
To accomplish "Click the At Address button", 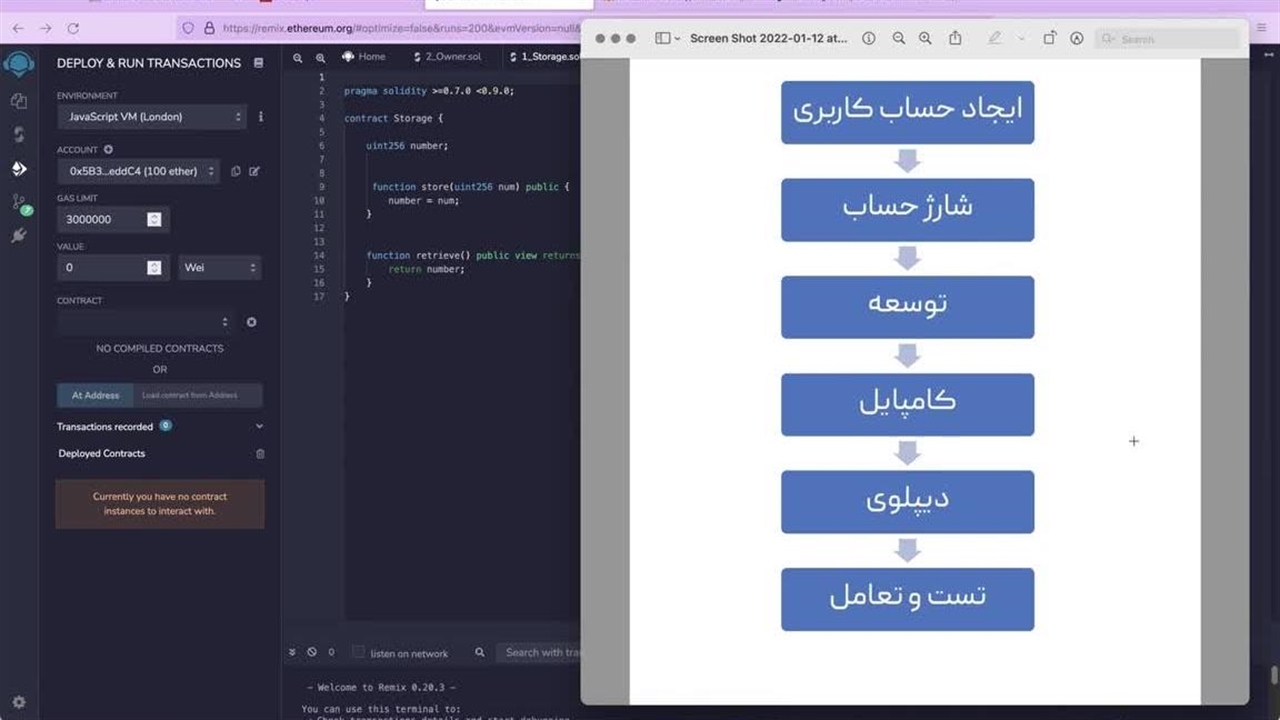I will pos(95,395).
